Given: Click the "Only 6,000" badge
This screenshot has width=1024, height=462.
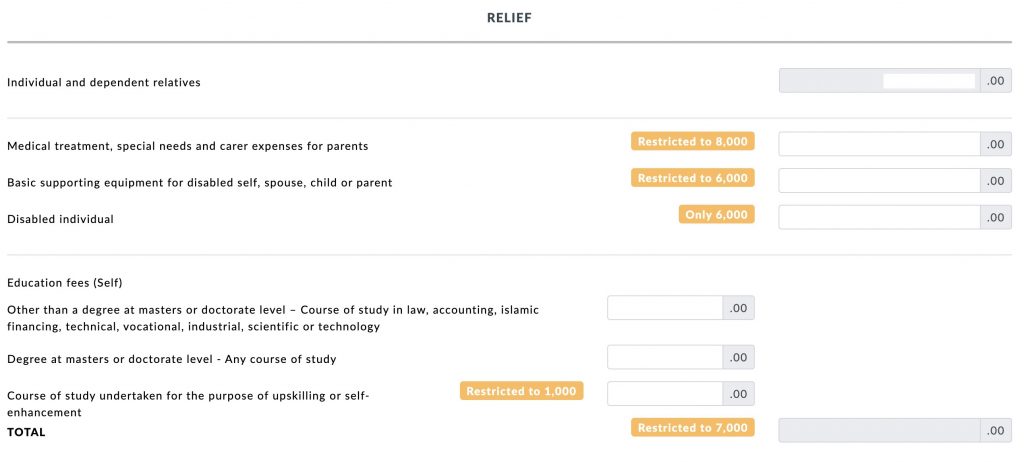Looking at the screenshot, I should [716, 215].
